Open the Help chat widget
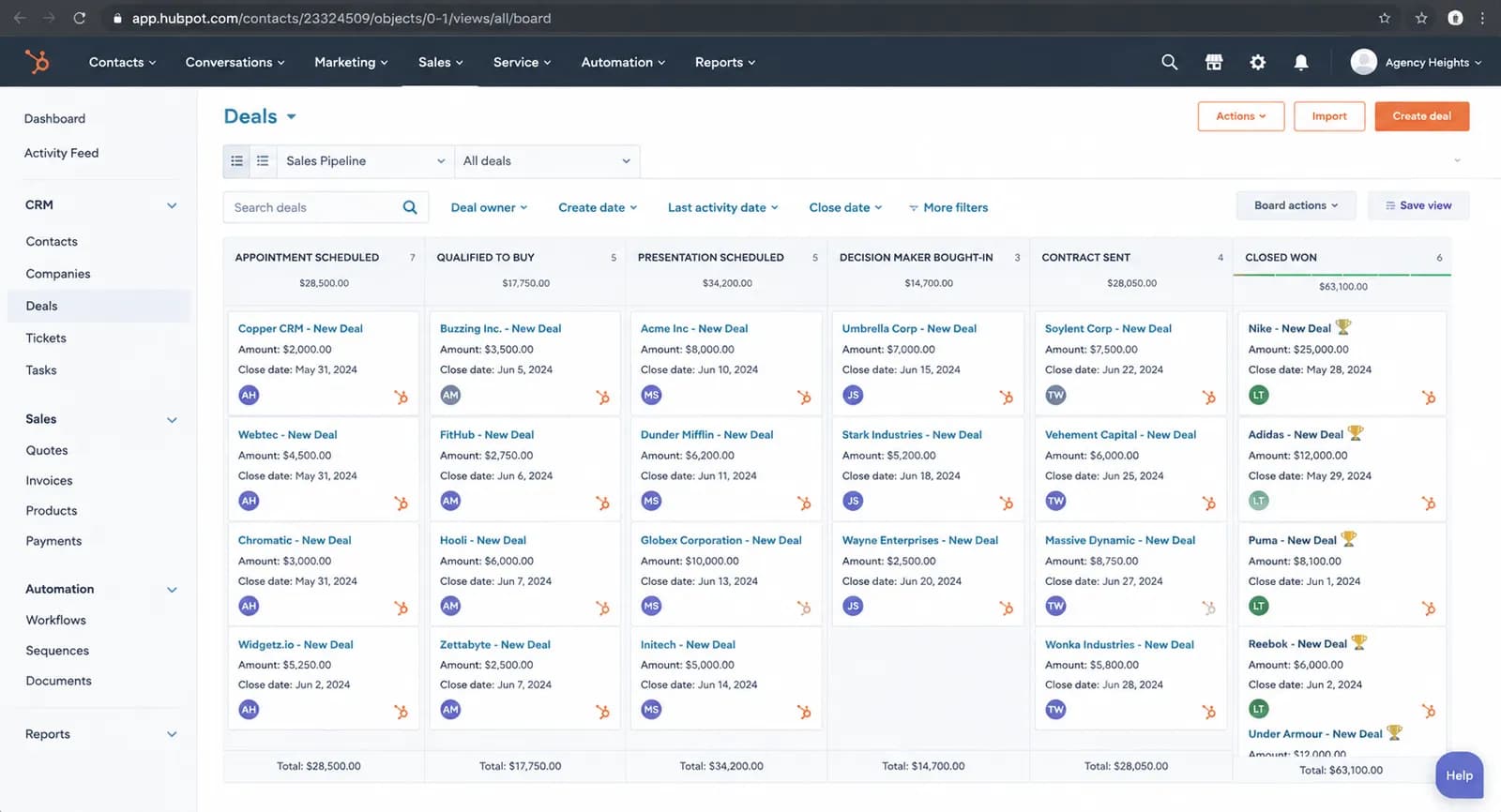This screenshot has width=1501, height=812. pos(1459,775)
